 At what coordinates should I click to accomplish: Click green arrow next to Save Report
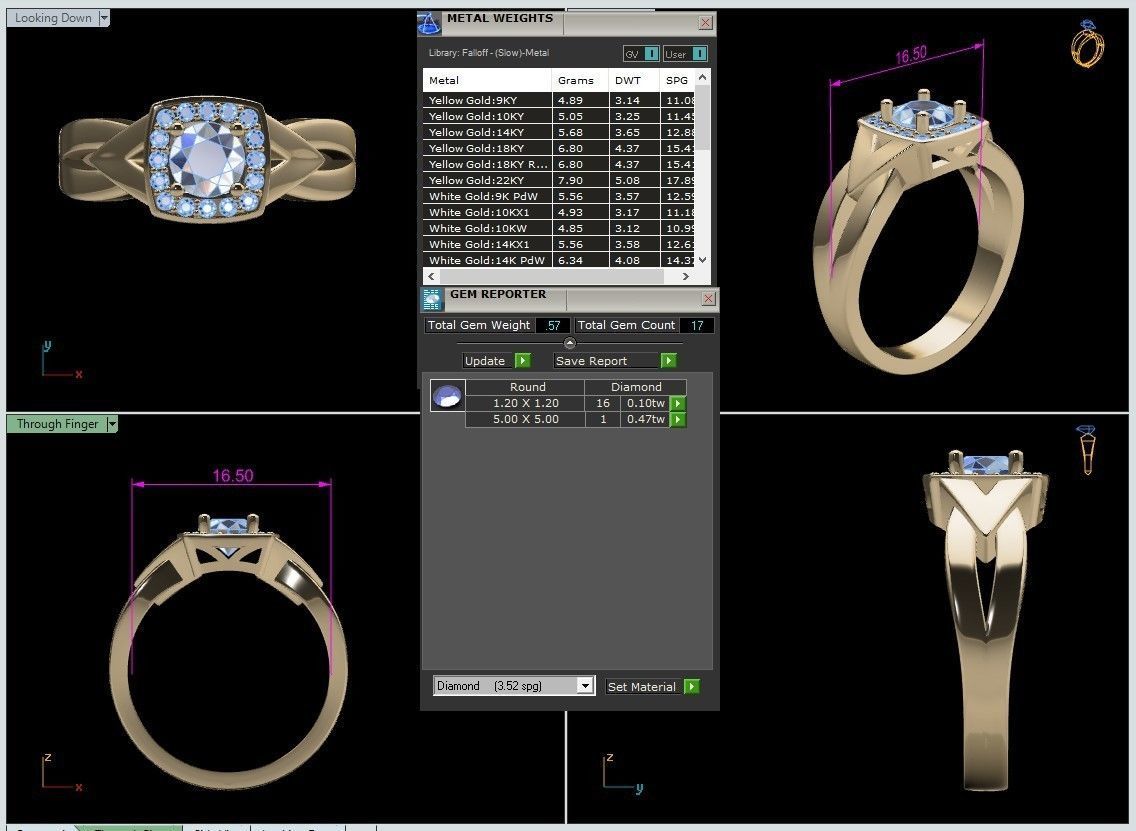(x=668, y=360)
